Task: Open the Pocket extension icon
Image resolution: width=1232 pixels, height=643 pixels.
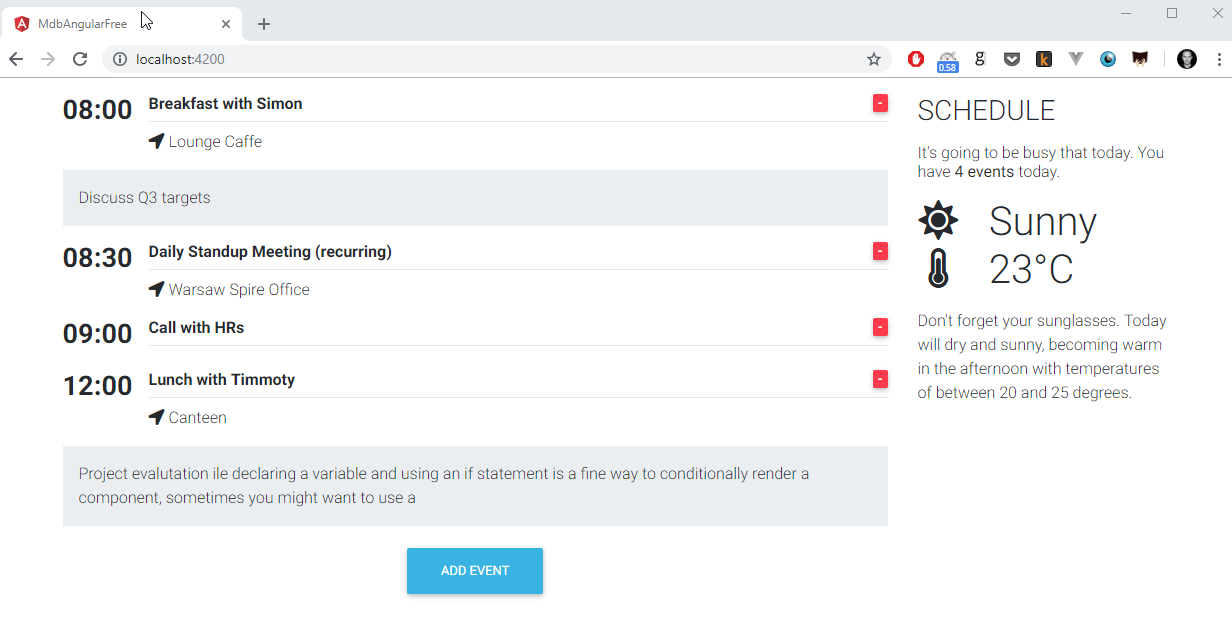Action: click(x=1012, y=59)
